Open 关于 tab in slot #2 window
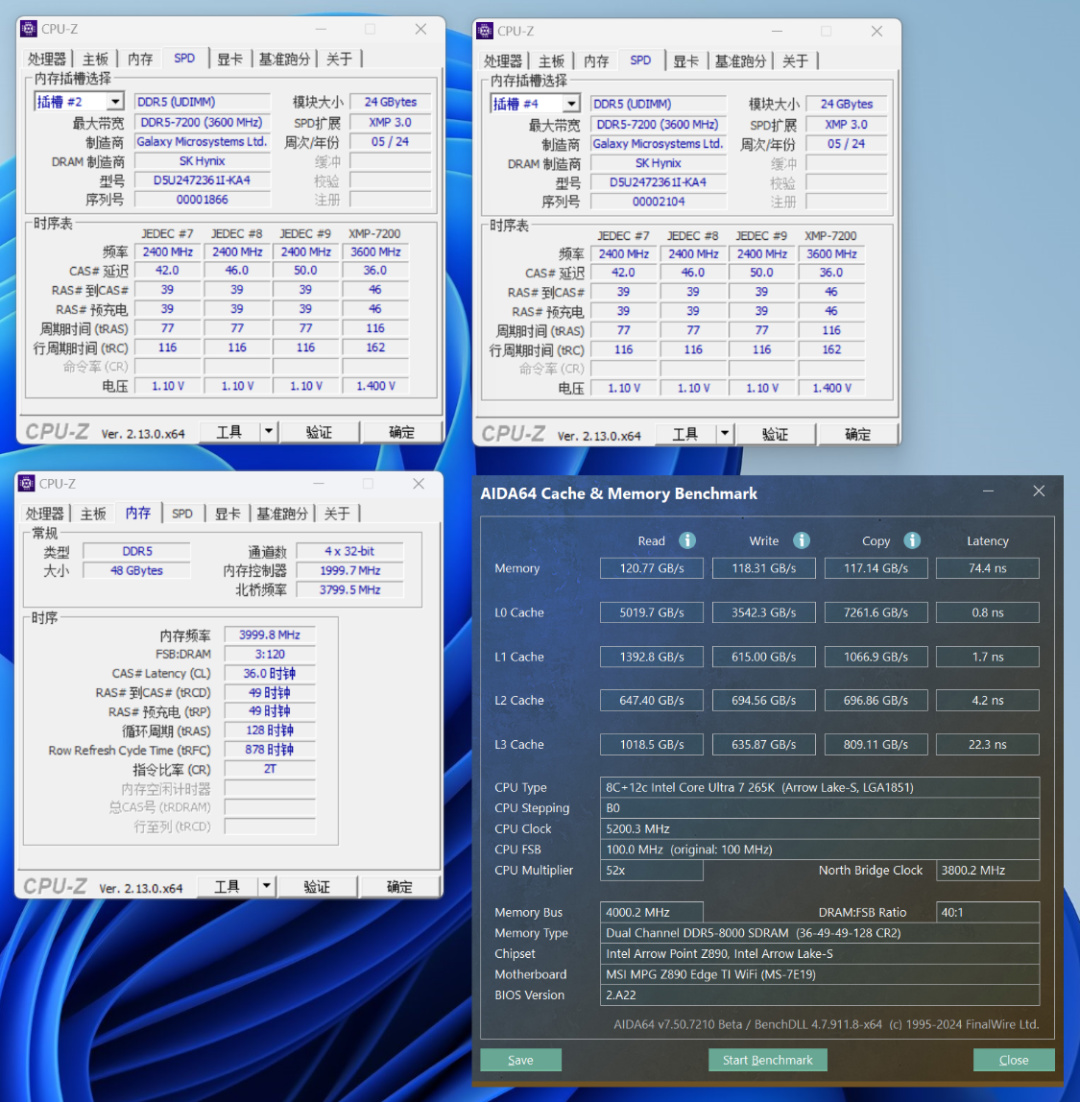1080x1102 pixels. [x=339, y=59]
